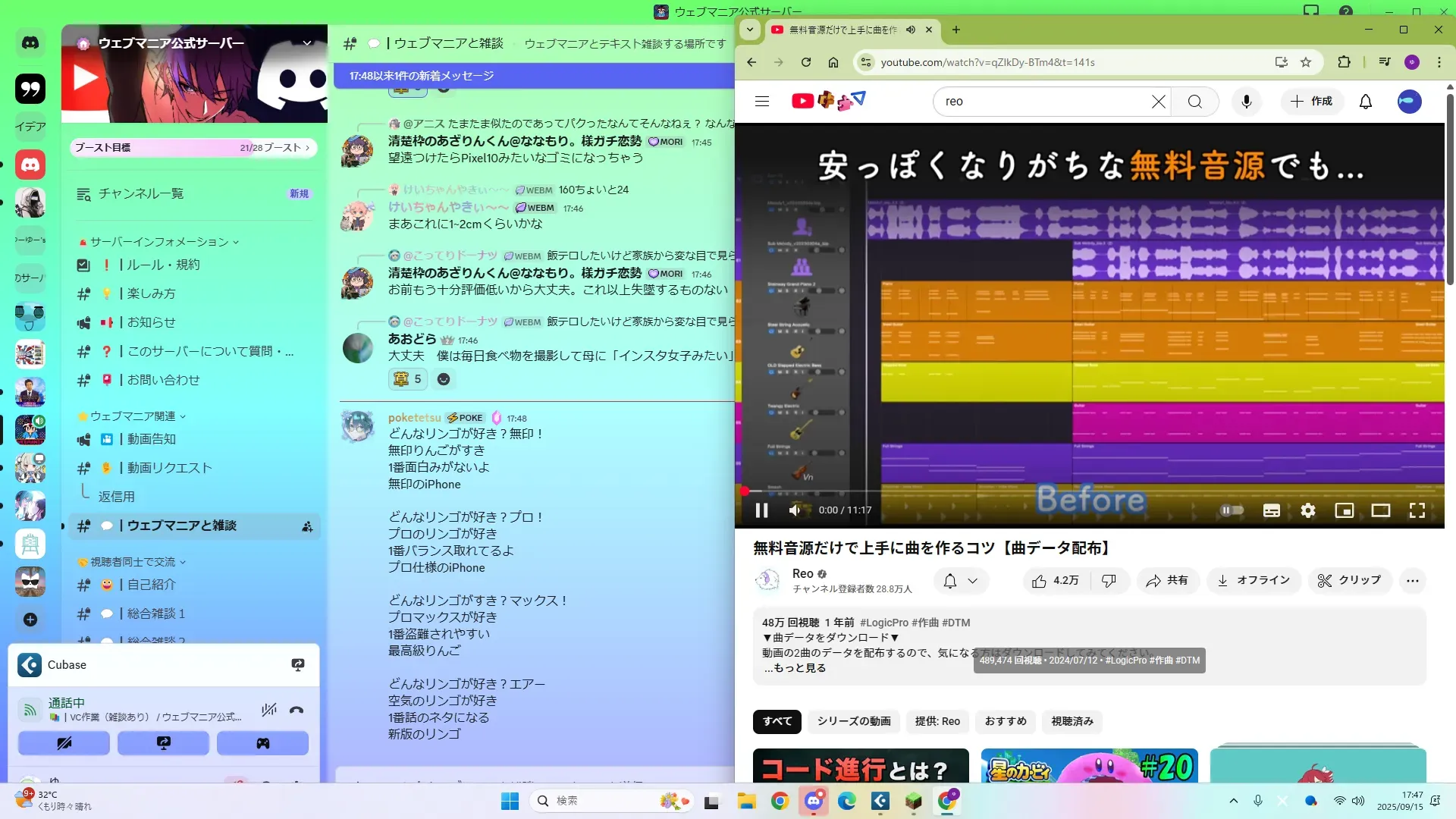Toggle camera in Discord voice panel
Image resolution: width=1456 pixels, height=819 pixels.
click(x=64, y=743)
